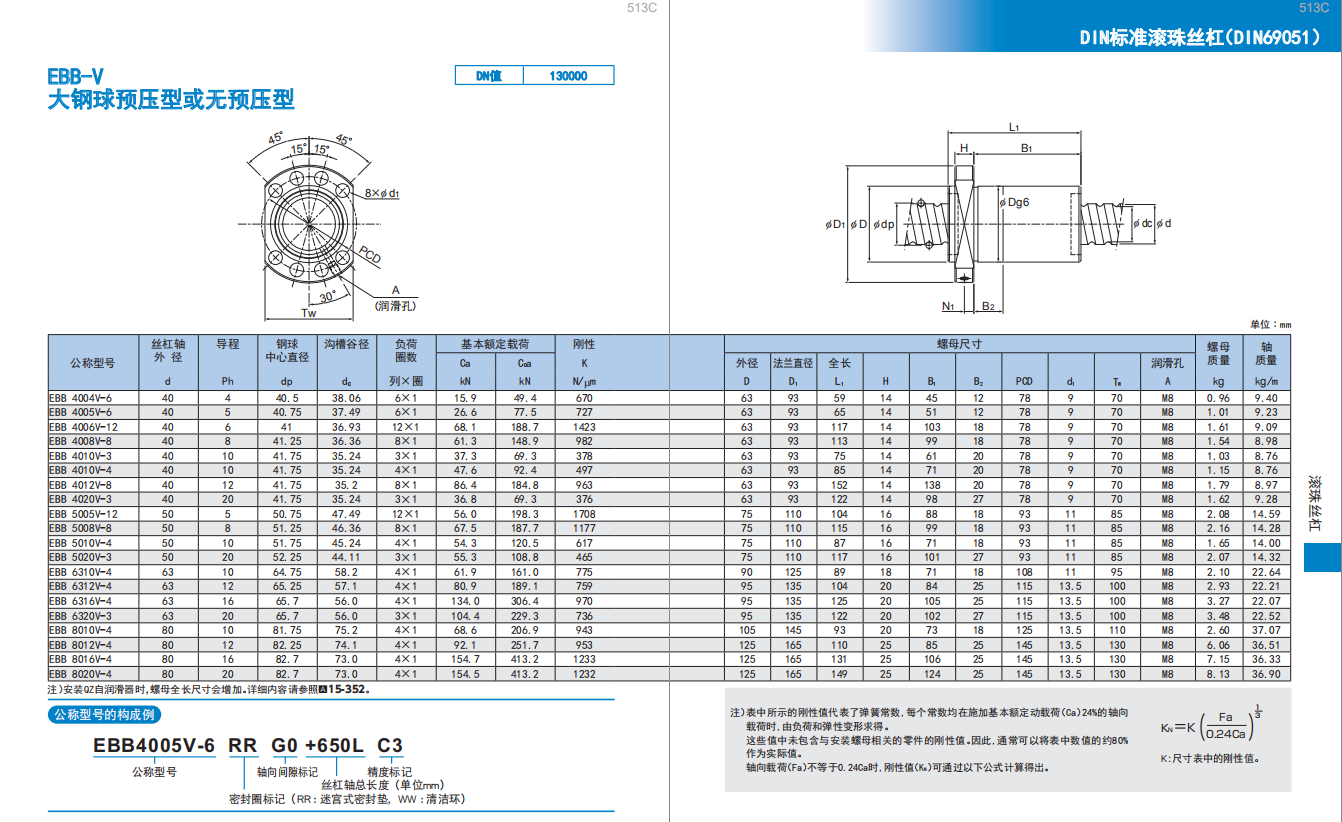
Task: Click static load value 306.4
Action: click(525, 601)
